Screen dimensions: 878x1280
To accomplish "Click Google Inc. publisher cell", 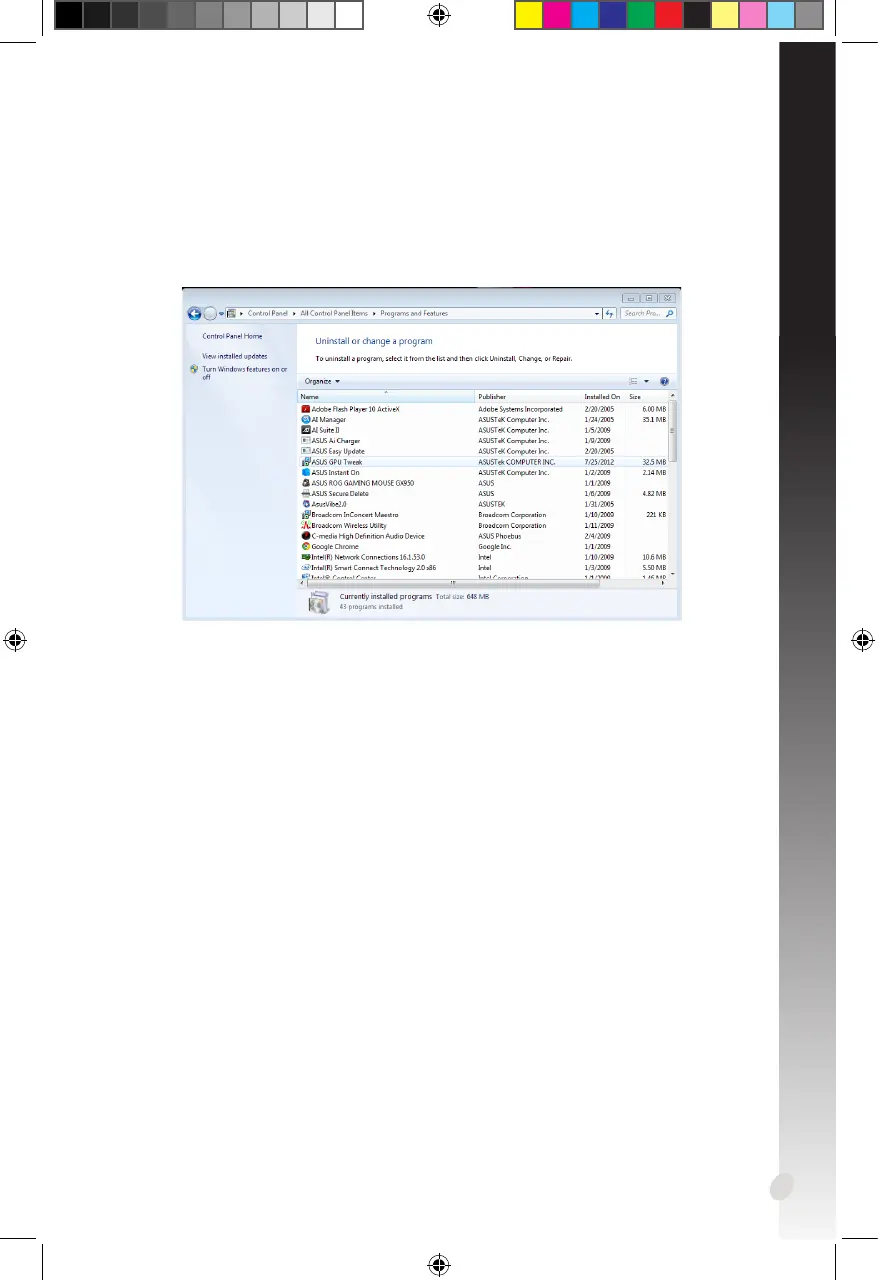I will coord(496,547).
